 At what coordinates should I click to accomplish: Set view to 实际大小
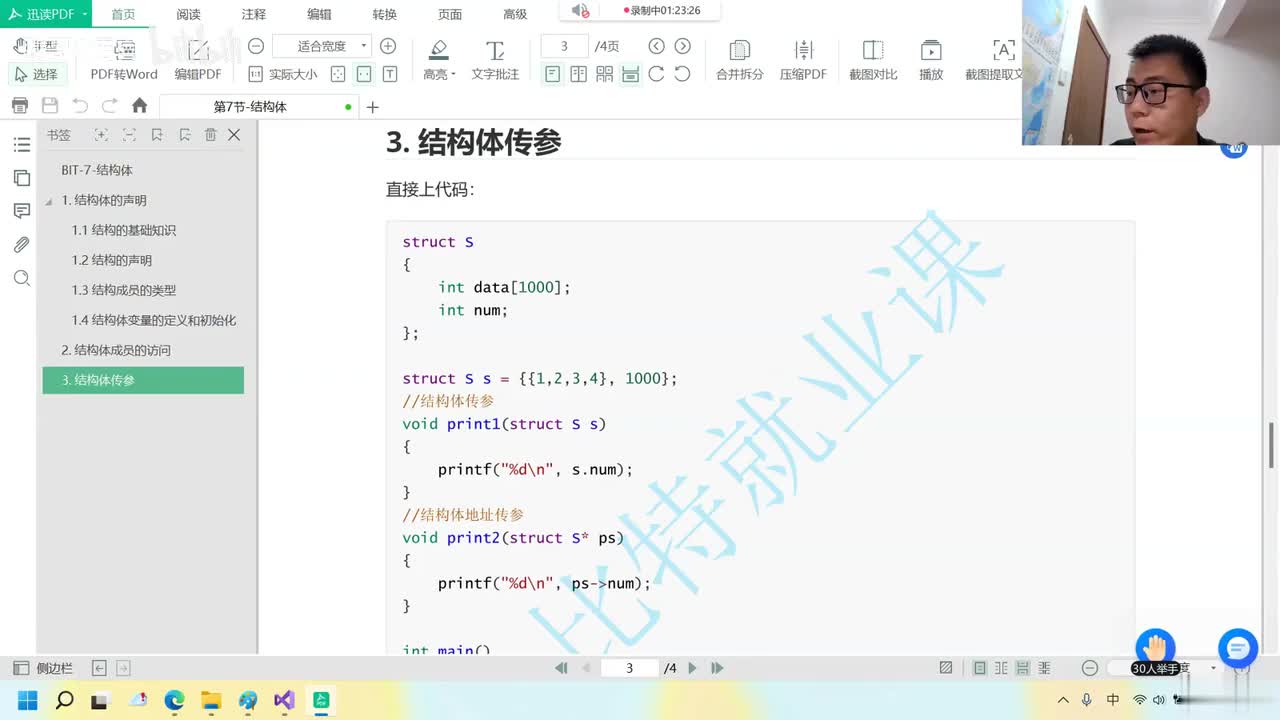point(283,74)
